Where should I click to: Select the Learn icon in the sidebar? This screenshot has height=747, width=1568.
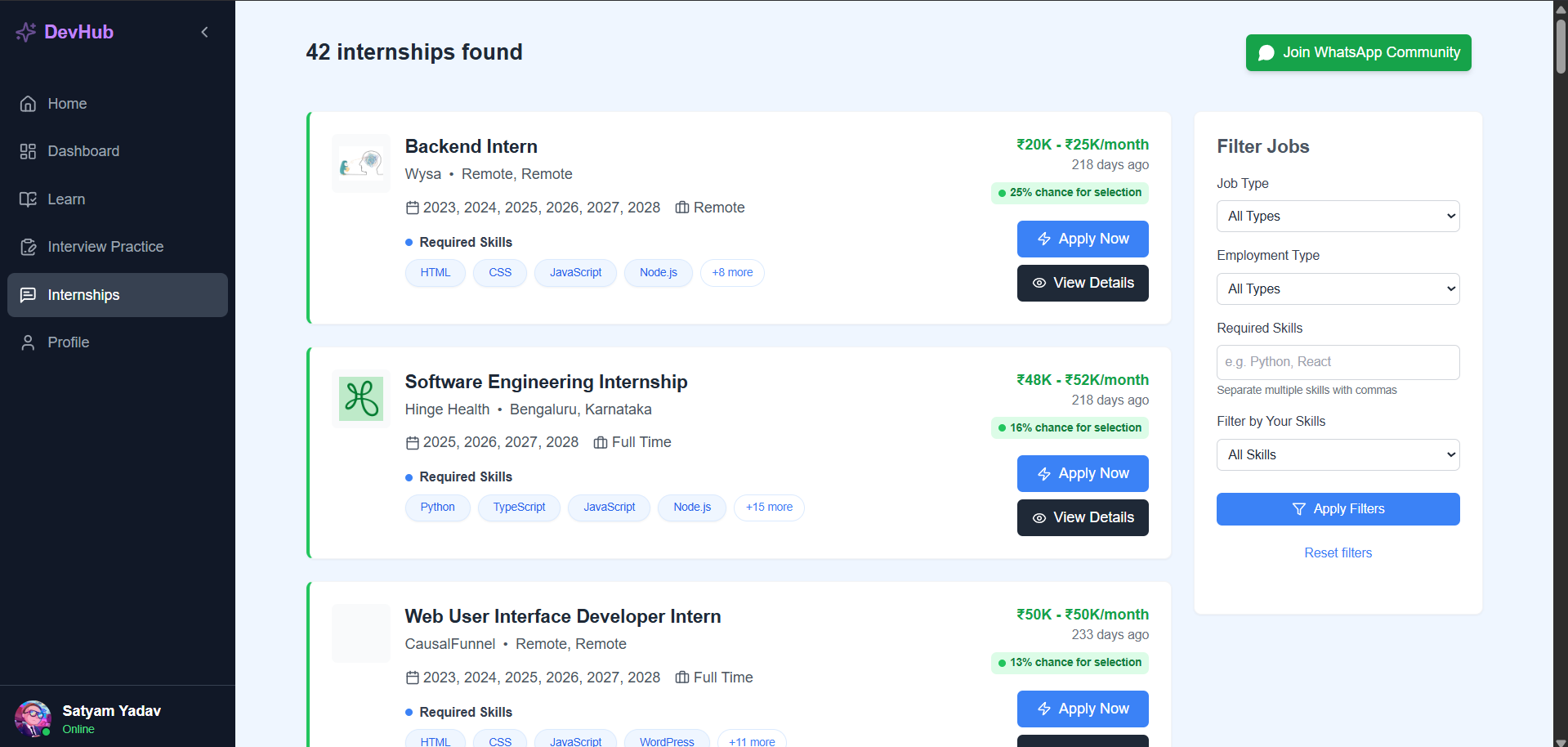click(x=28, y=199)
